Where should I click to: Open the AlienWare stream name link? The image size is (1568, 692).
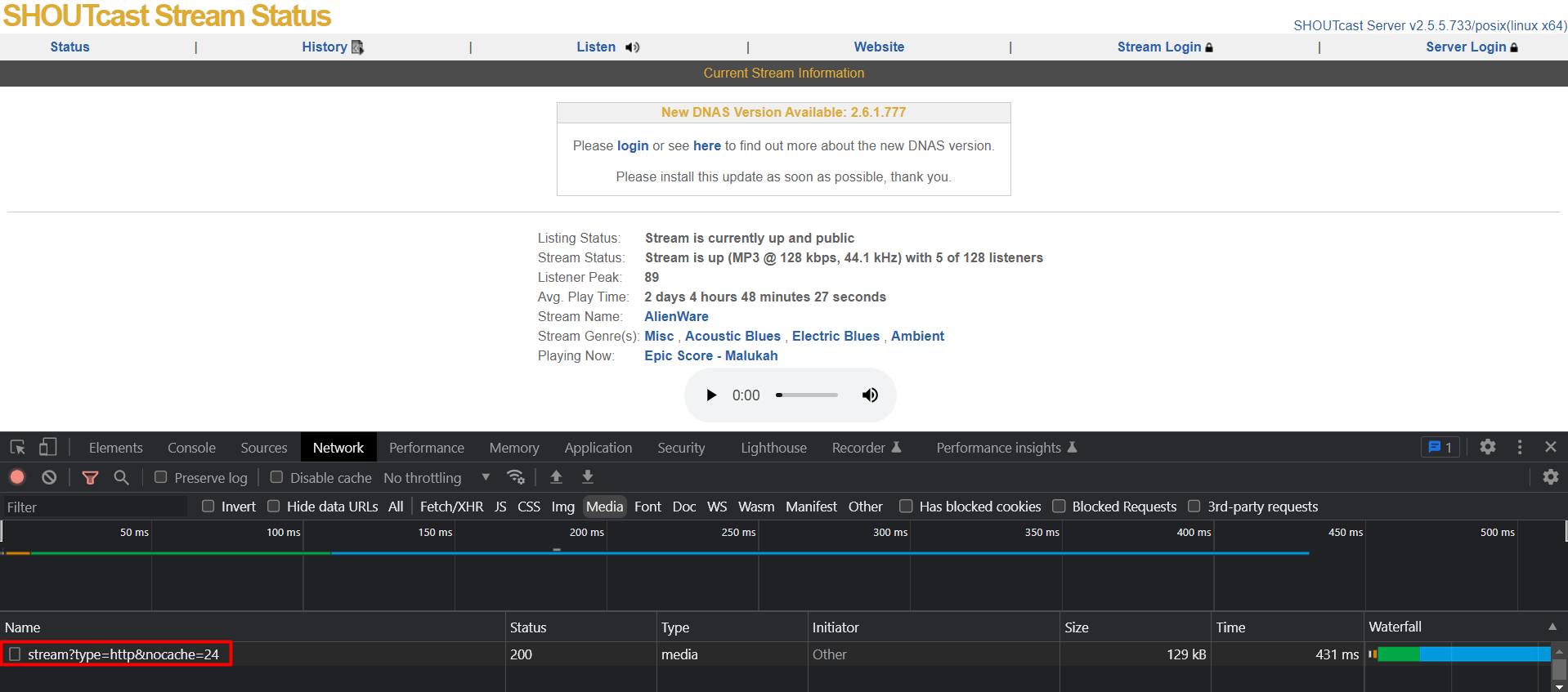coord(676,316)
